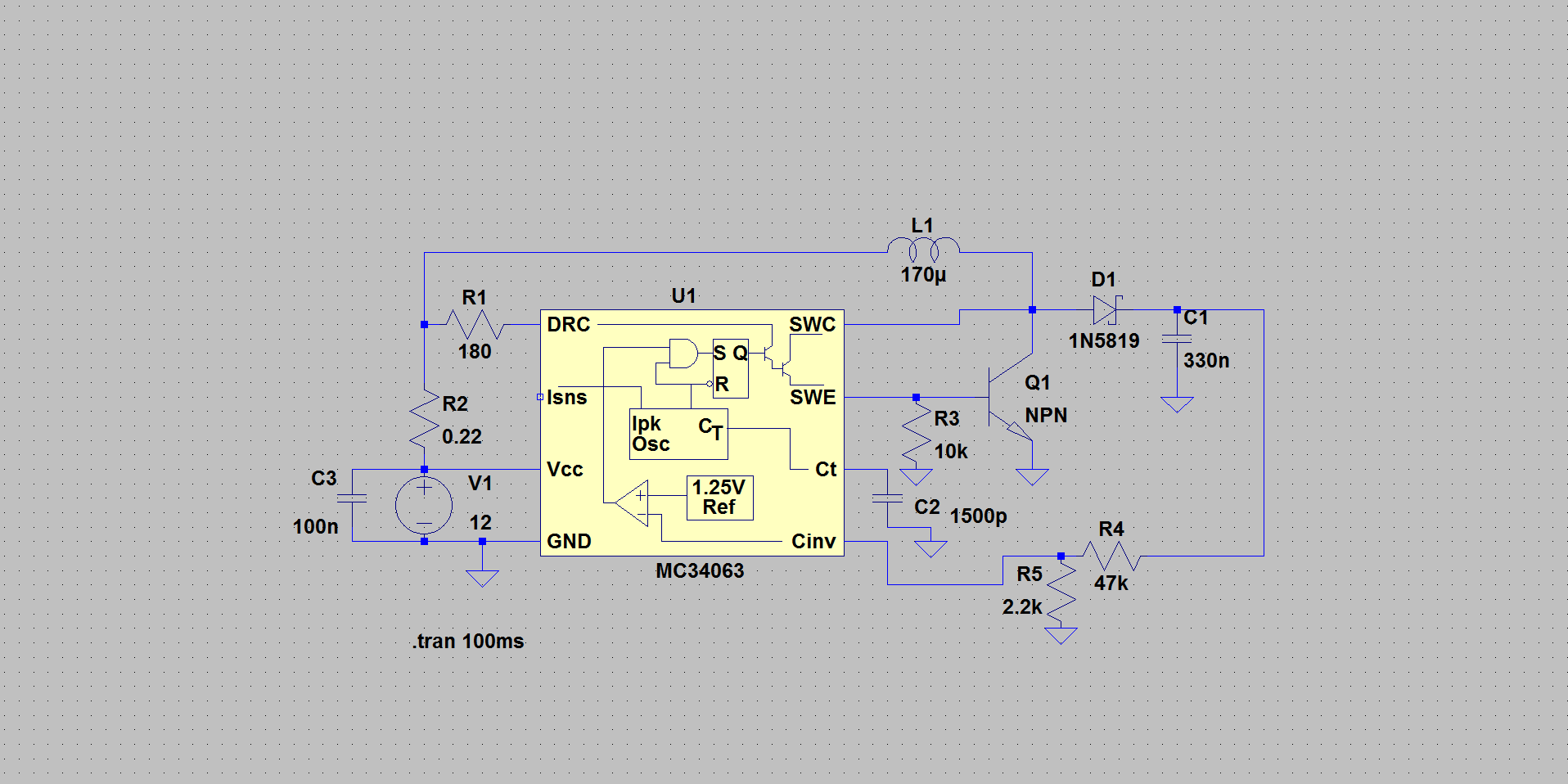
Task: Click the unconnected Isns pin square
Action: (540, 397)
